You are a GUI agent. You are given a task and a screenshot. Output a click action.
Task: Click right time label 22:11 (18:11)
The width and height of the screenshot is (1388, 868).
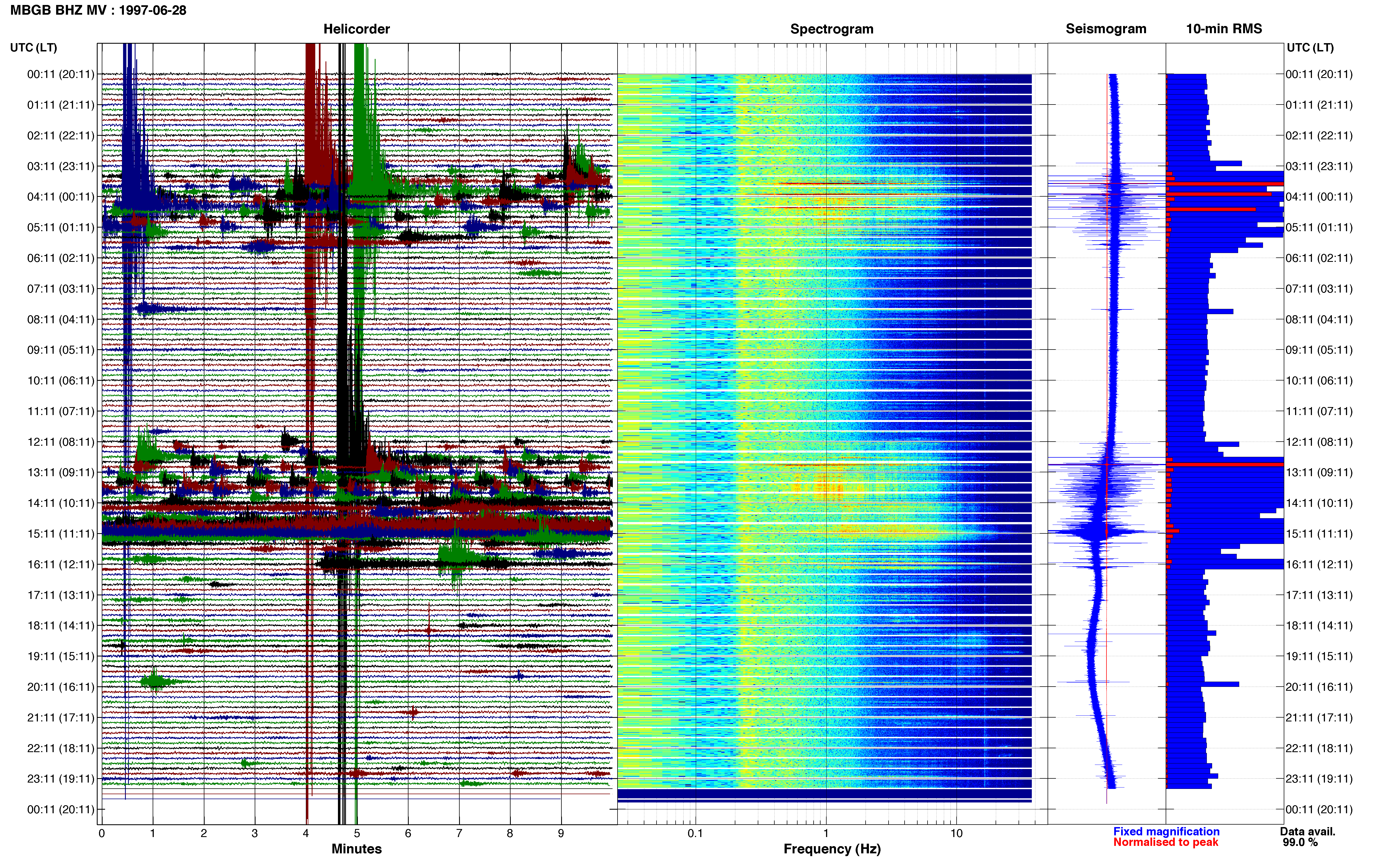tap(1319, 749)
